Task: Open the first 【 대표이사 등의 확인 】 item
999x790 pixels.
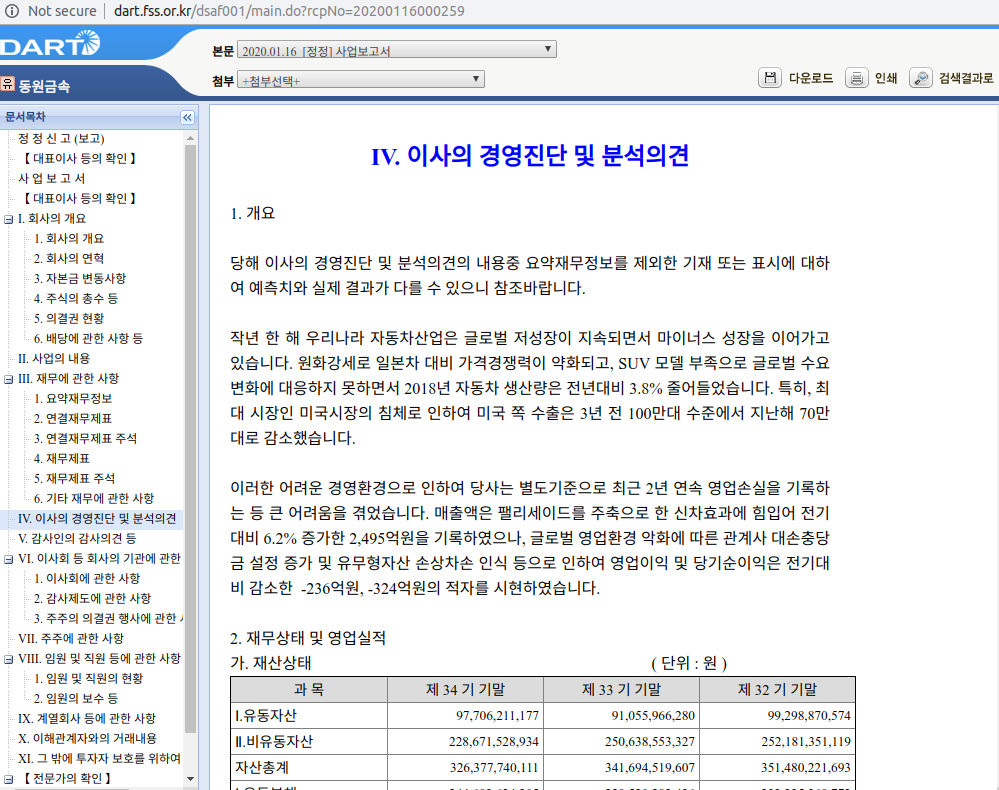Action: click(x=80, y=158)
